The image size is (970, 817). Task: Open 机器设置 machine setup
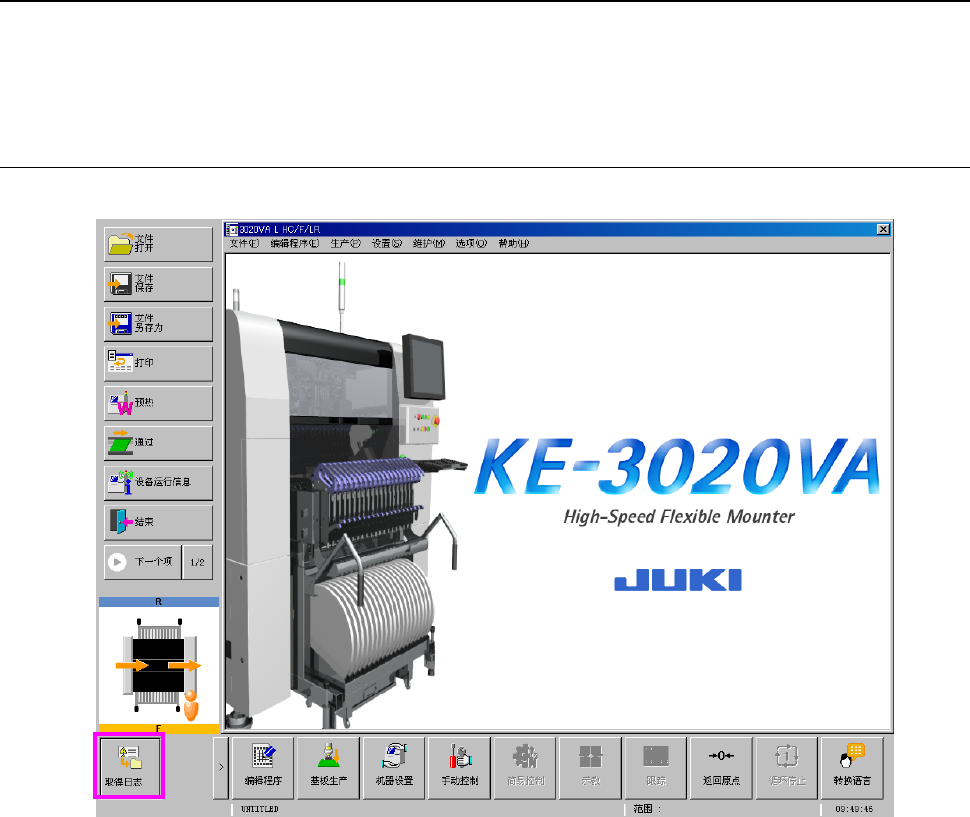point(394,768)
